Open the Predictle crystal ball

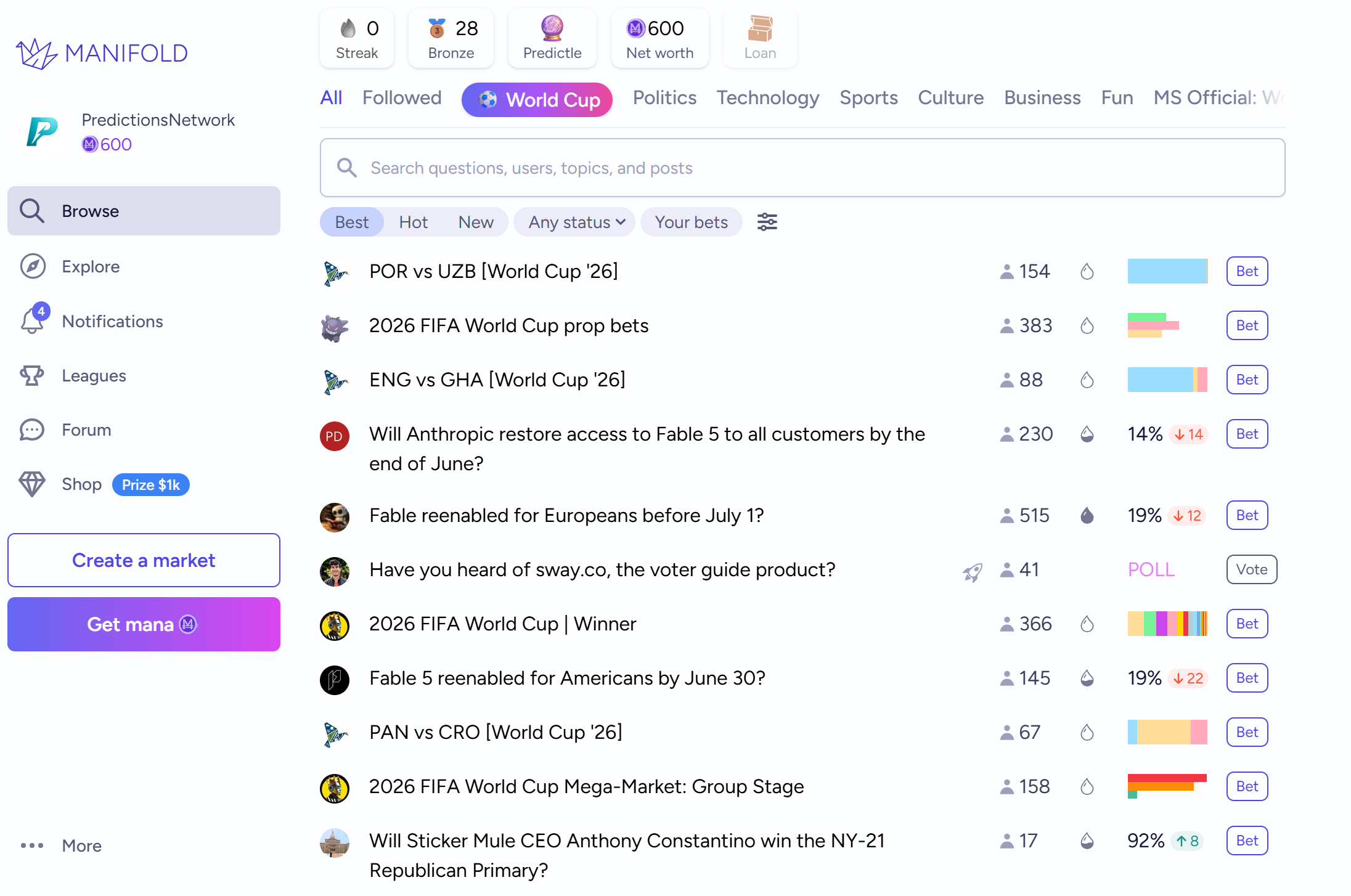pyautogui.click(x=552, y=38)
